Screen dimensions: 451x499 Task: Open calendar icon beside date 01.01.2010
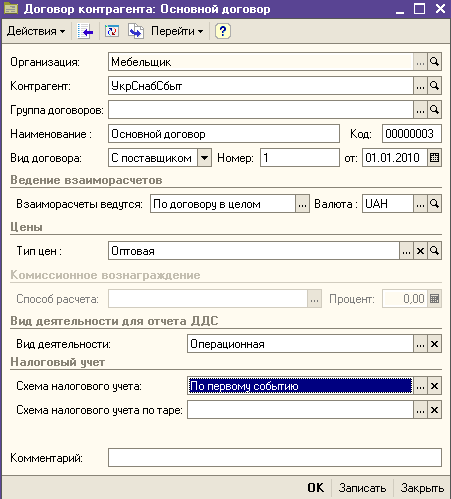click(x=434, y=158)
